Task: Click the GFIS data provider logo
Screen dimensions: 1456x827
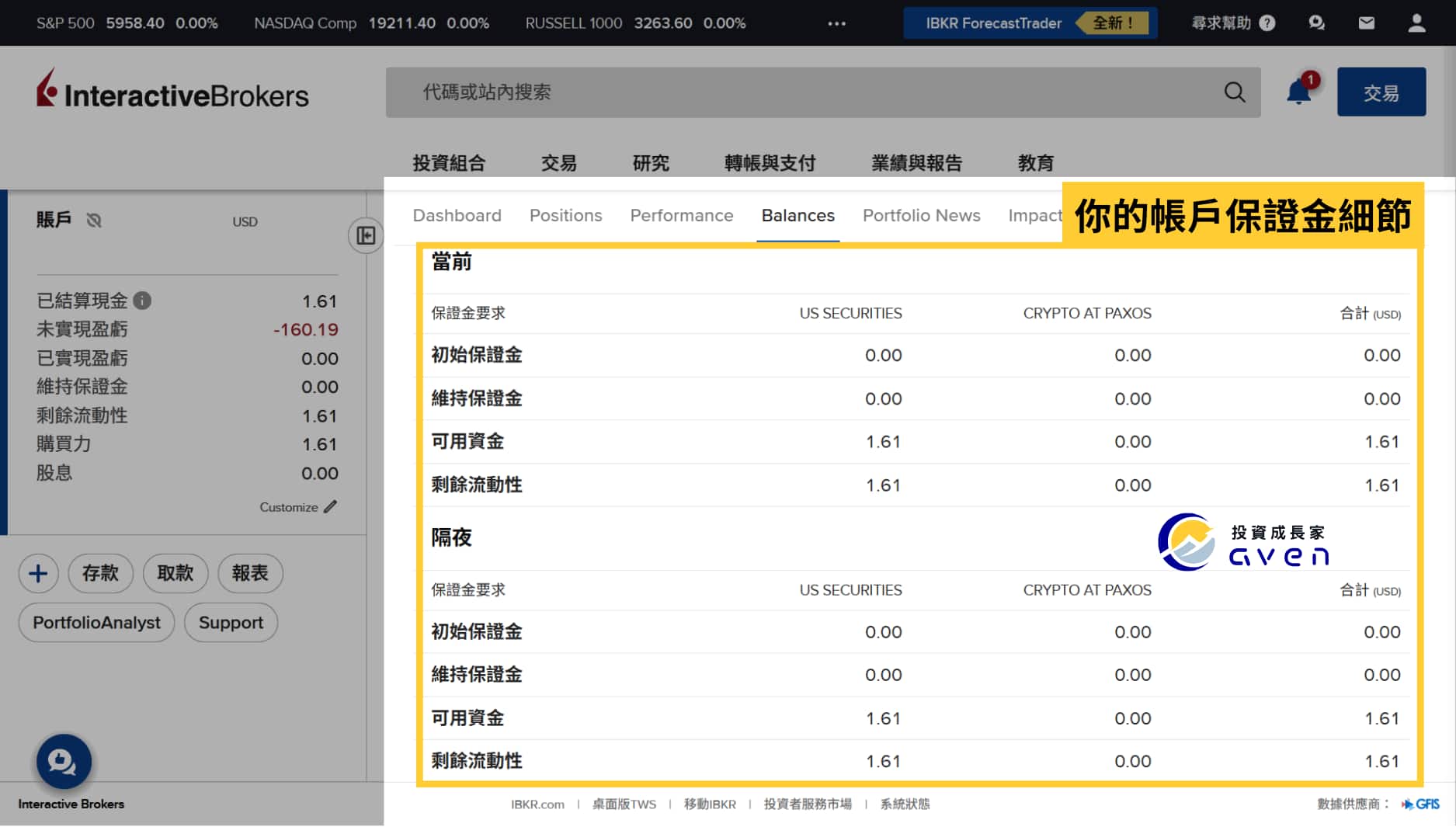Action: click(1420, 804)
